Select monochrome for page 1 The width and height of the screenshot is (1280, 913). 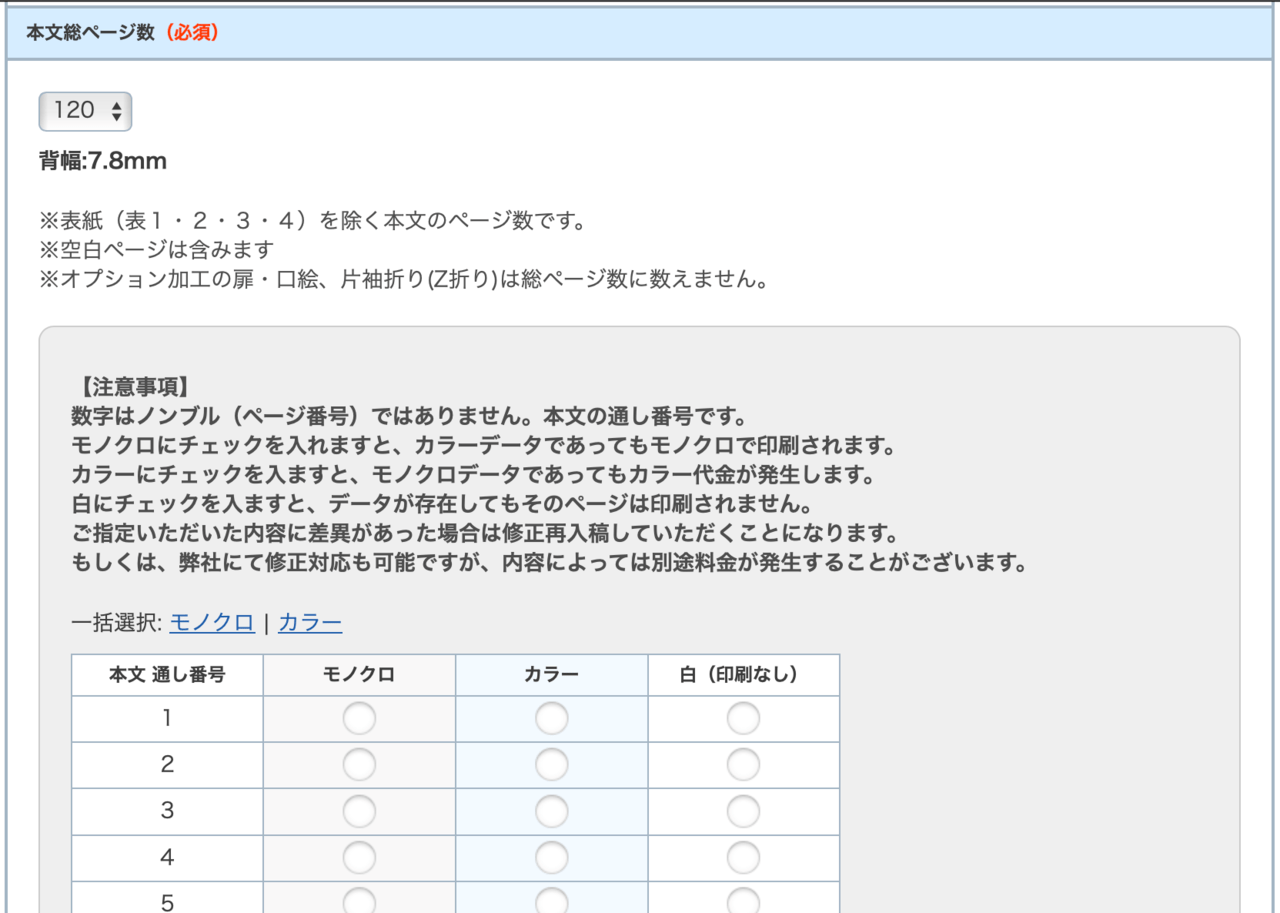tap(359, 717)
